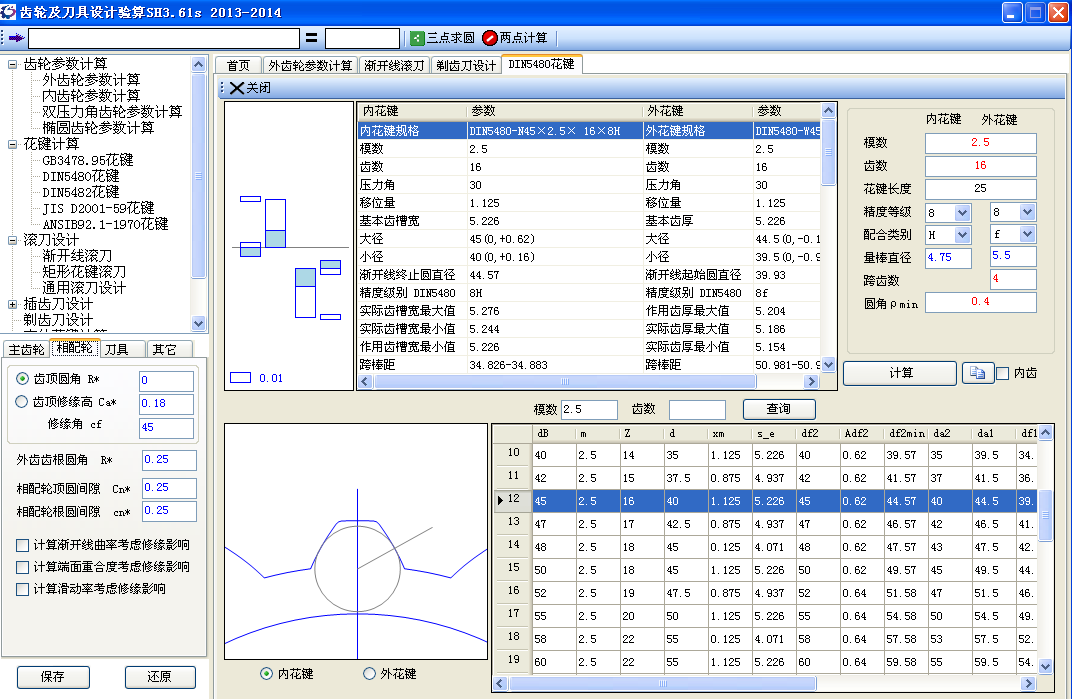Click the parameter table horizontal scrollbar thumb
This screenshot has width=1072, height=700.
[565, 382]
